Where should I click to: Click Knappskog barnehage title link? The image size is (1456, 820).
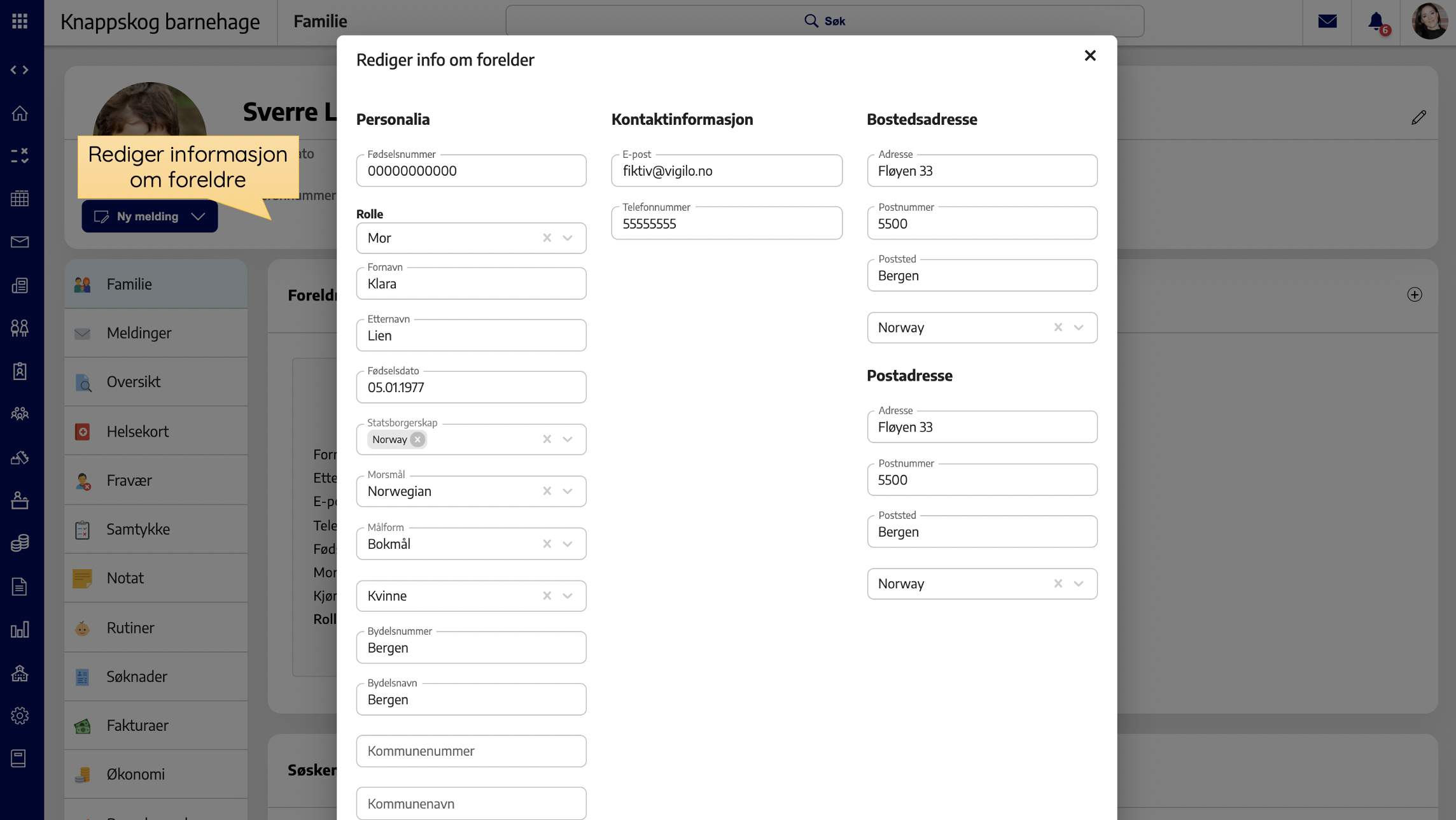pos(160,22)
